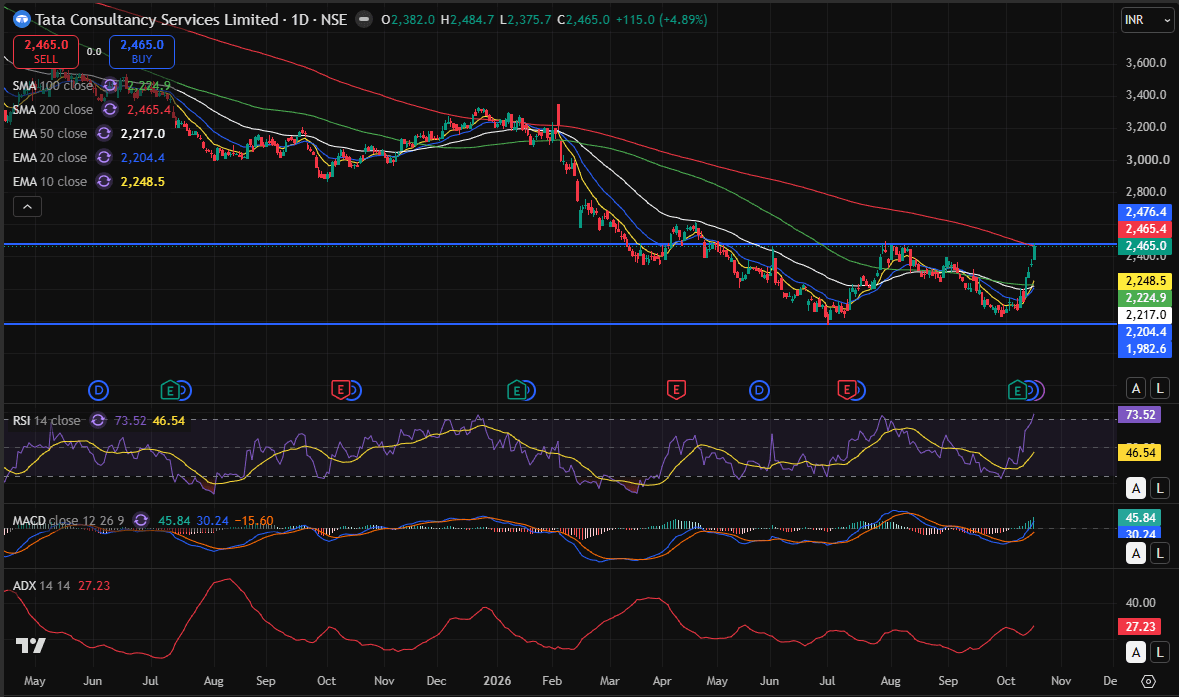Click the red 27.23 ADX scale label
Image resolution: width=1179 pixels, height=697 pixels.
click(x=1140, y=626)
